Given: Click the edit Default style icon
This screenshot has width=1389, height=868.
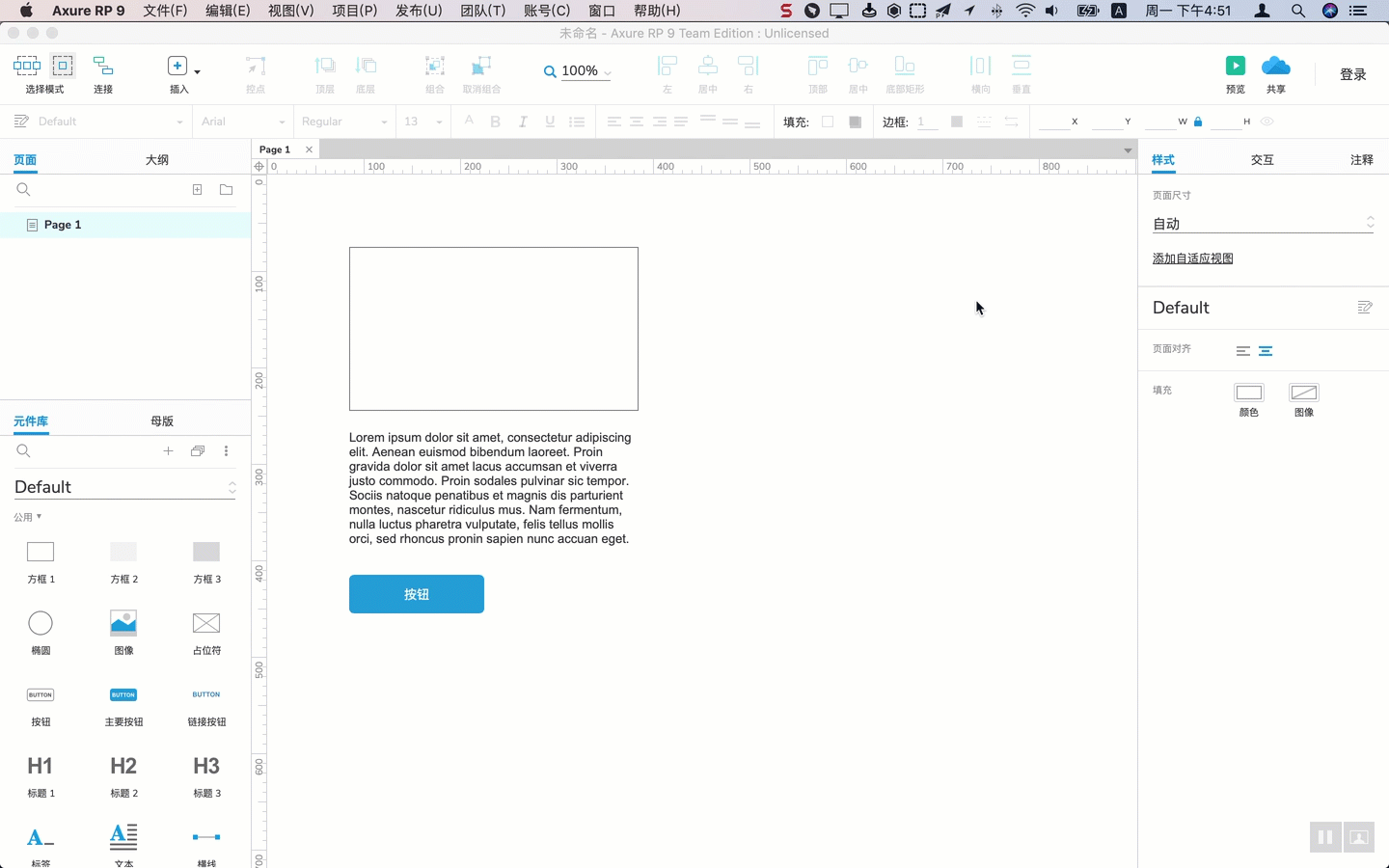Looking at the screenshot, I should 1364,308.
